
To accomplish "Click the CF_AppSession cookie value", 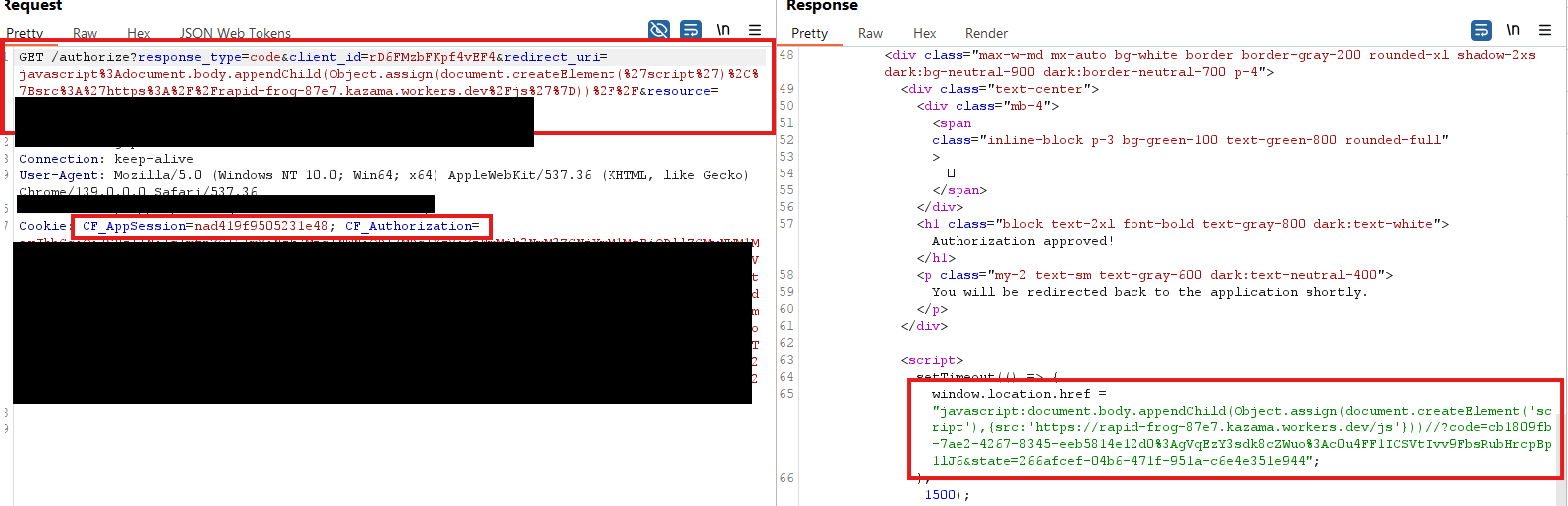I will 261,226.
